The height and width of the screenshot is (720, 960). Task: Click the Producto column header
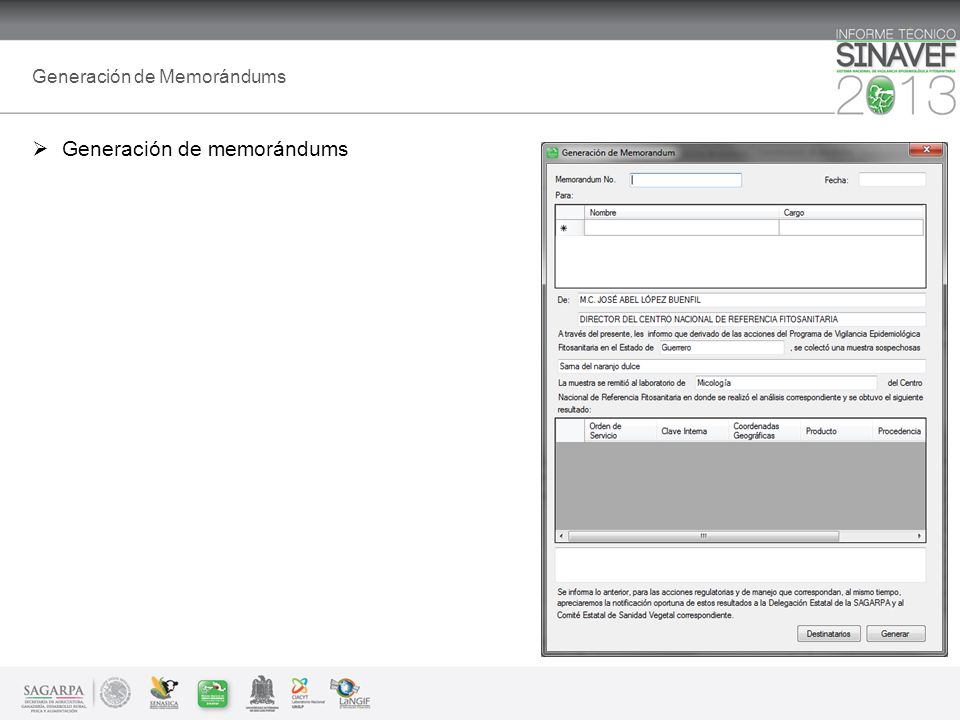pos(837,430)
